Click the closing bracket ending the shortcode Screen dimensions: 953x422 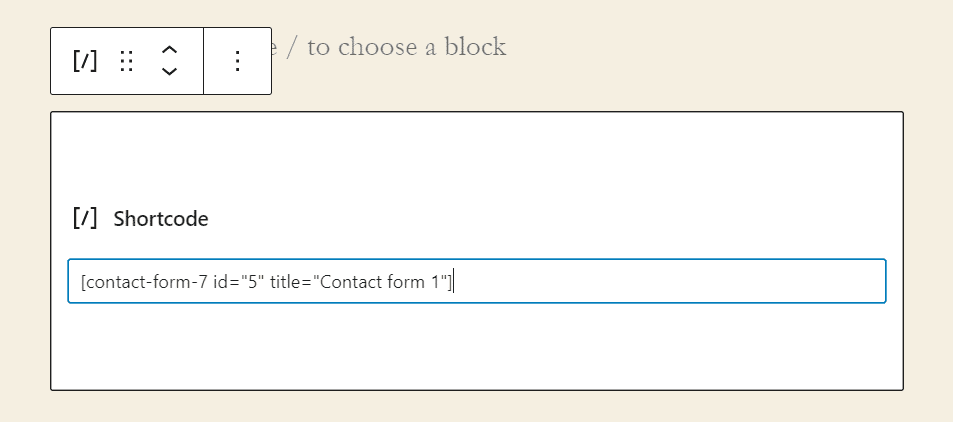tap(451, 283)
